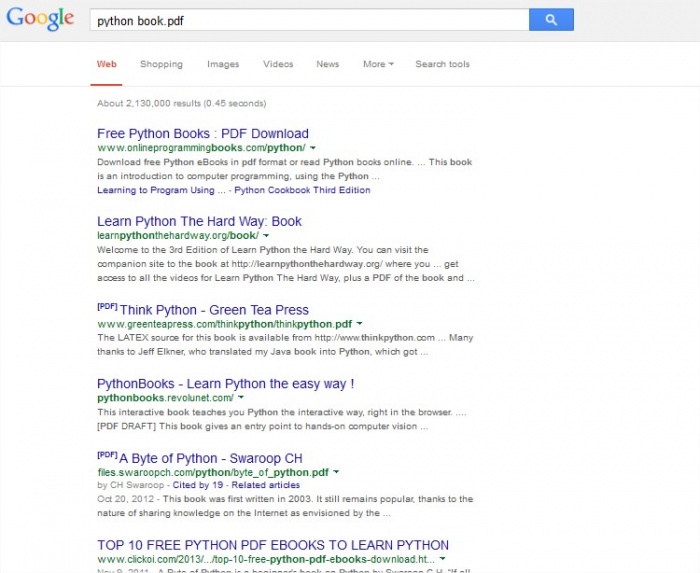Click the PDF tag before A Byte of Python
The image size is (700, 573).
[107, 455]
